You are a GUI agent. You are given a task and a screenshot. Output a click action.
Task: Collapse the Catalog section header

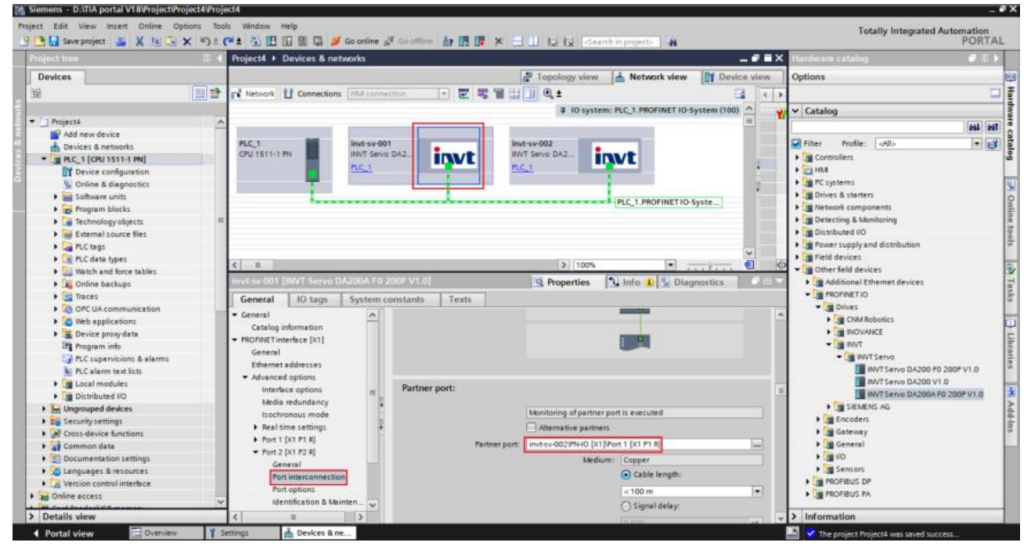pyautogui.click(x=796, y=111)
